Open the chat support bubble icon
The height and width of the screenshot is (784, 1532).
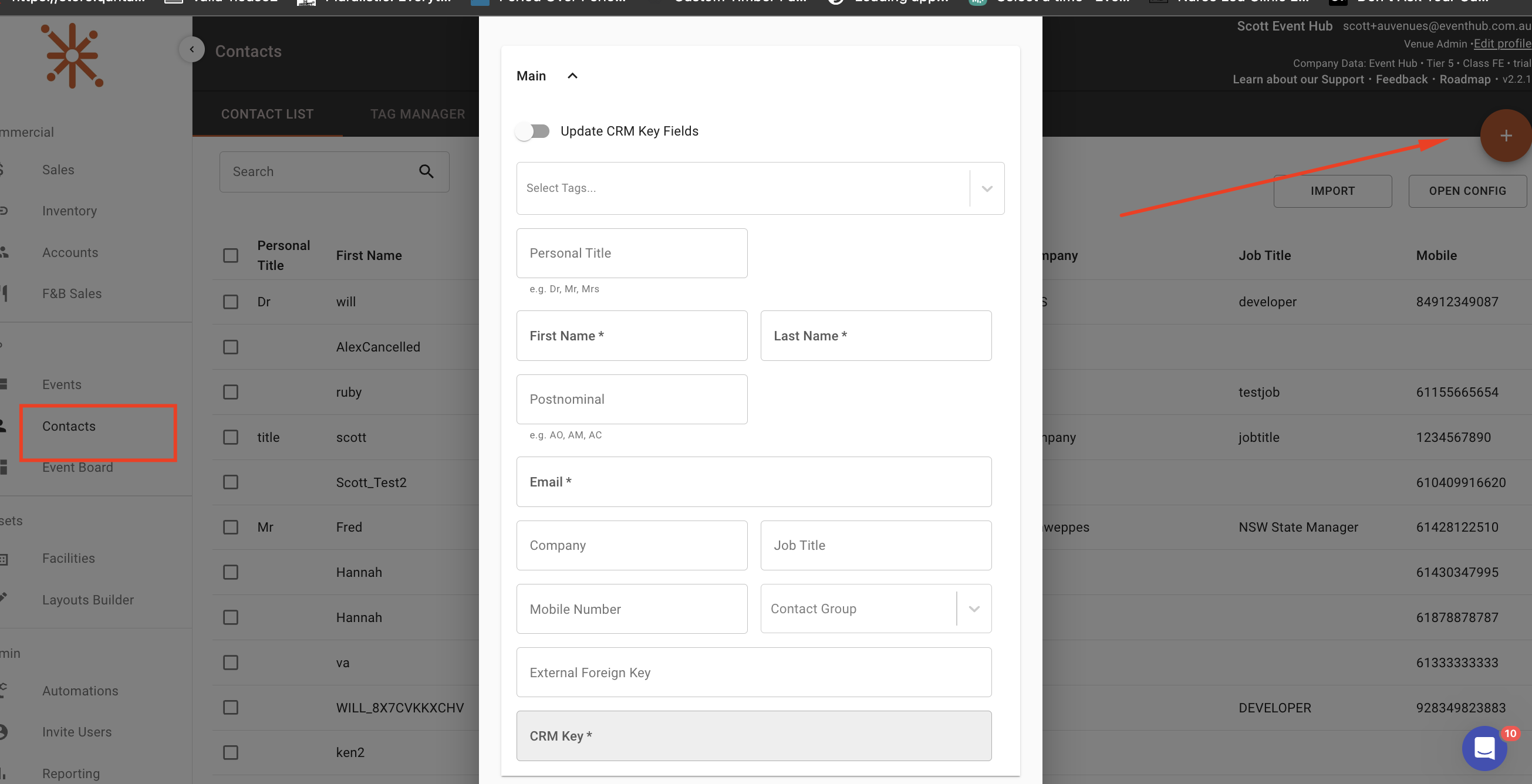(x=1484, y=748)
